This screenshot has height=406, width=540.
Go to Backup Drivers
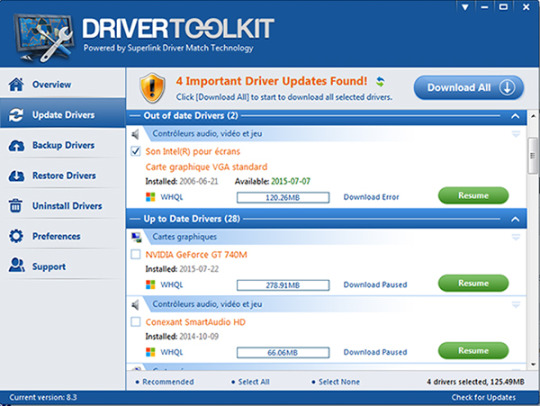(x=63, y=144)
